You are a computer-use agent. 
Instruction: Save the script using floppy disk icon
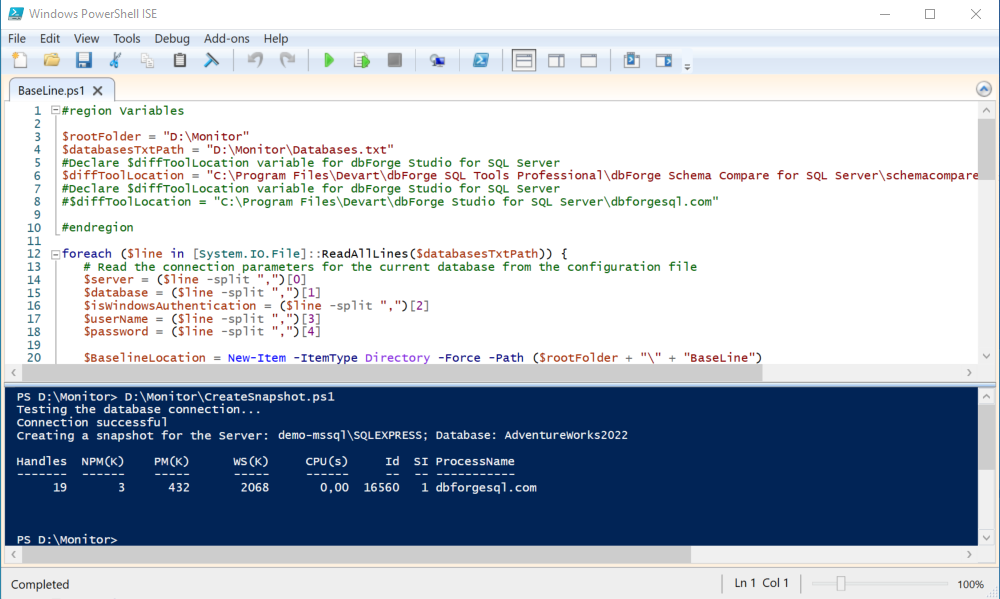[x=84, y=61]
